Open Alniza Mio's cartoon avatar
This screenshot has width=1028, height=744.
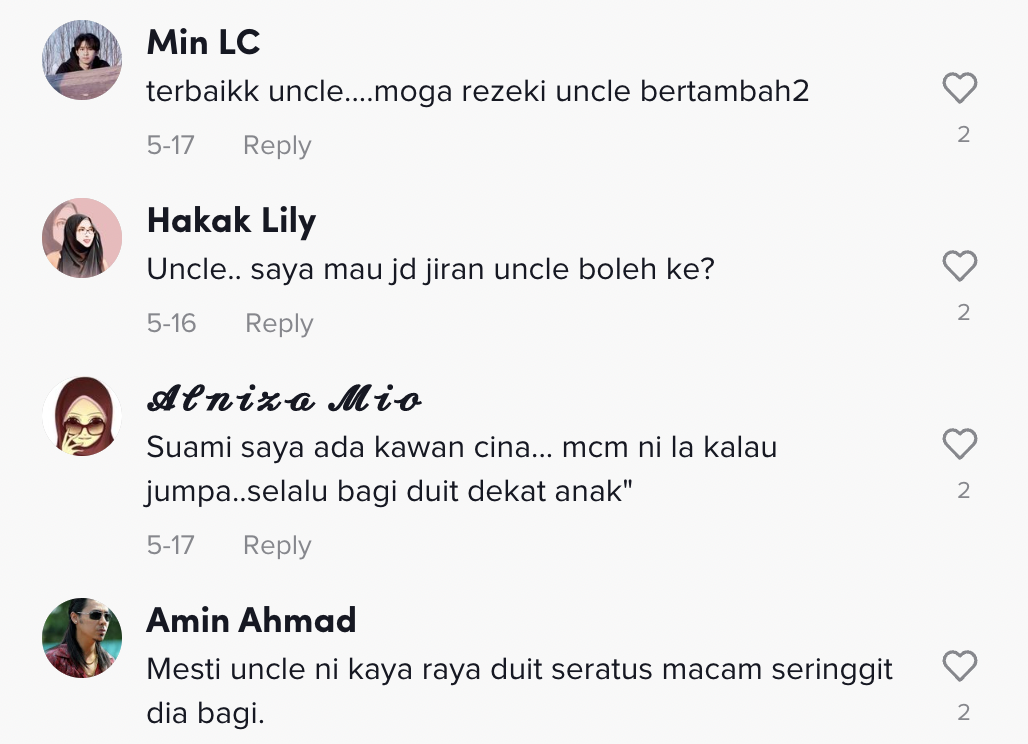pyautogui.click(x=82, y=416)
